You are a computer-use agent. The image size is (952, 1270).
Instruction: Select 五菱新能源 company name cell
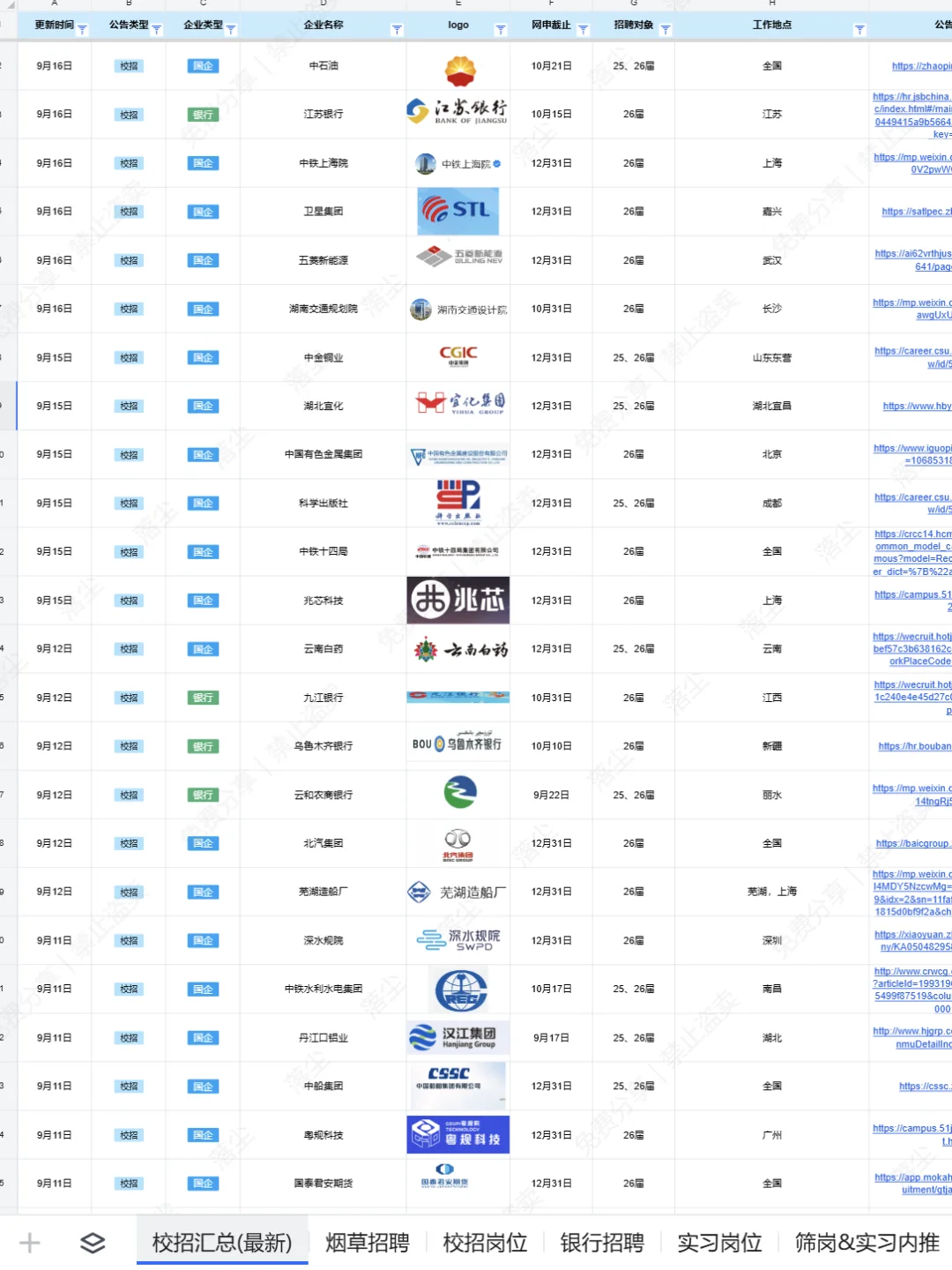click(324, 260)
